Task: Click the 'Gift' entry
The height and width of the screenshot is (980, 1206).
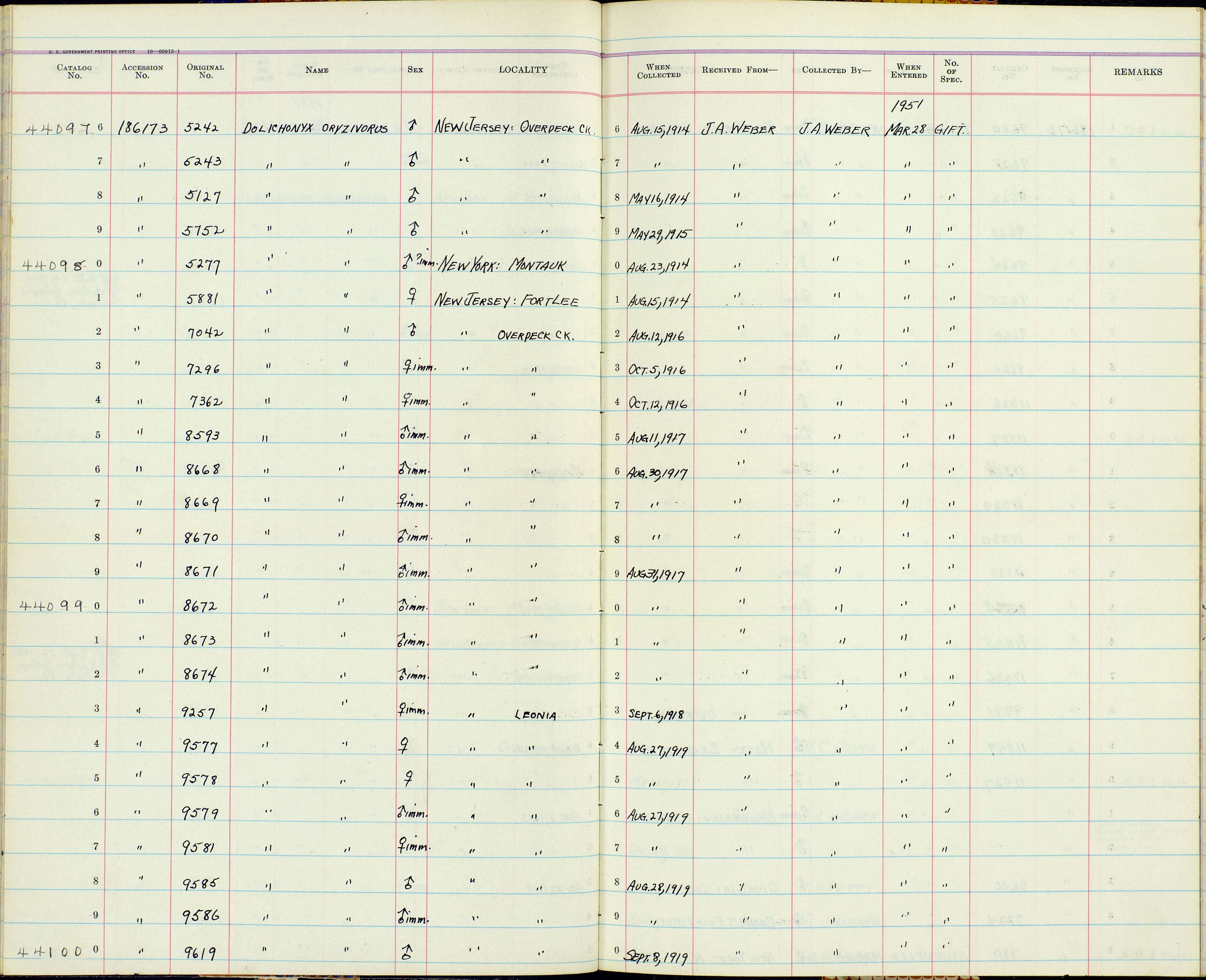Action: pyautogui.click(x=951, y=129)
